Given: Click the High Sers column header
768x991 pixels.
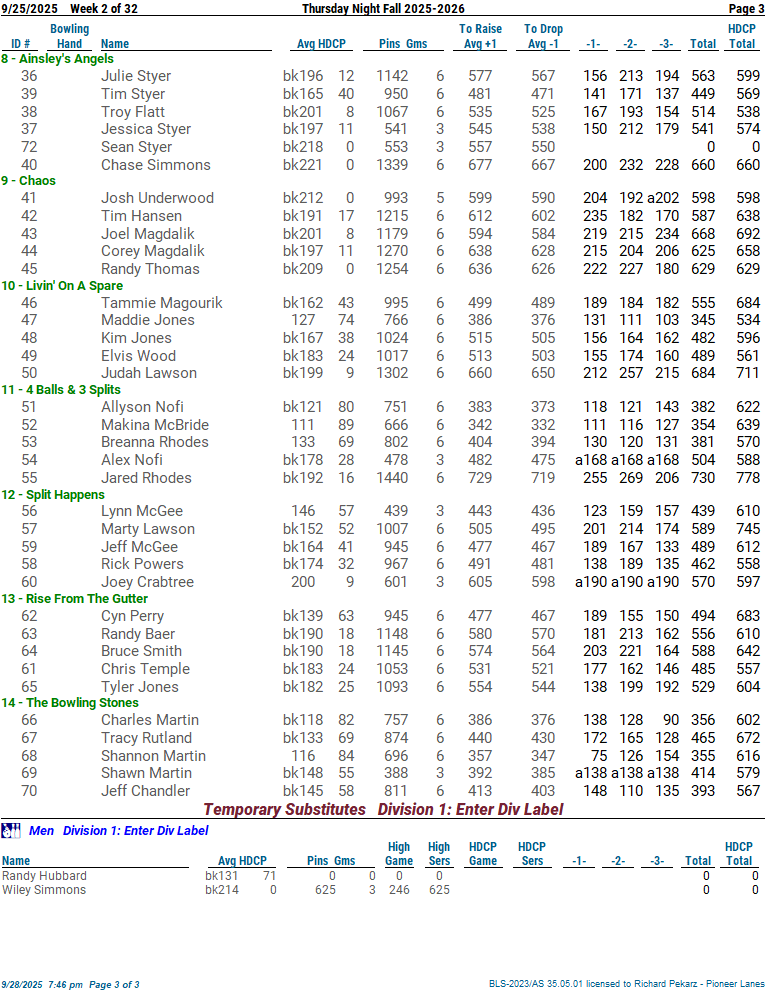Looking at the screenshot, I should click(439, 854).
